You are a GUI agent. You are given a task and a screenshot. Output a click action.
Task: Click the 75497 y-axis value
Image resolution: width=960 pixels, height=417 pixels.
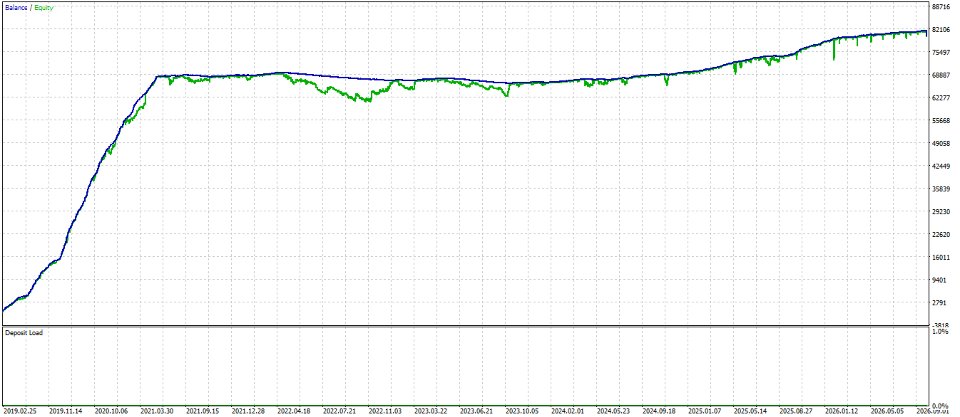[x=940, y=52]
